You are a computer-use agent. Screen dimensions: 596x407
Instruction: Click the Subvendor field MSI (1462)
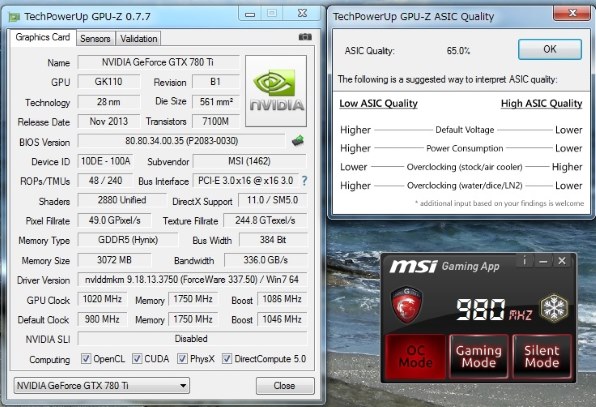coord(249,161)
